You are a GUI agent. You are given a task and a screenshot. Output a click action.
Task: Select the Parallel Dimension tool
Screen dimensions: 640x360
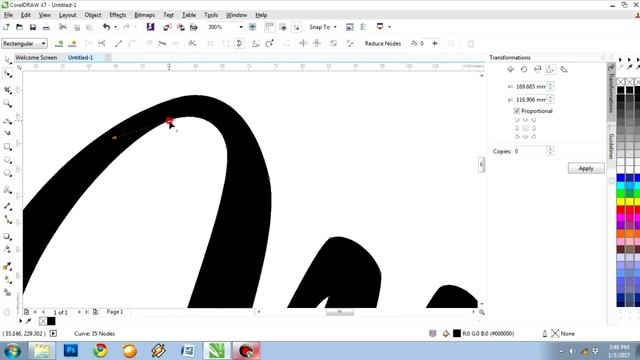(x=7, y=207)
